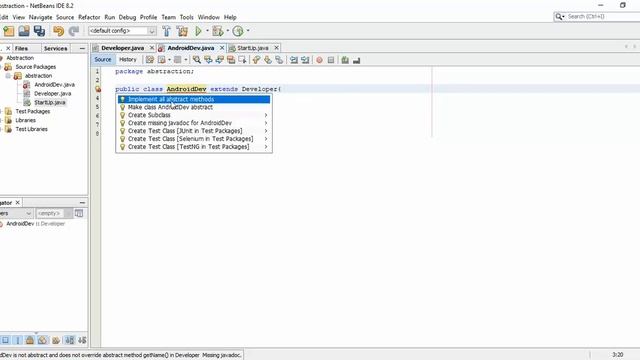This screenshot has height=360, width=640.
Task: Close the Navigator panel tab
Action: 18,202
